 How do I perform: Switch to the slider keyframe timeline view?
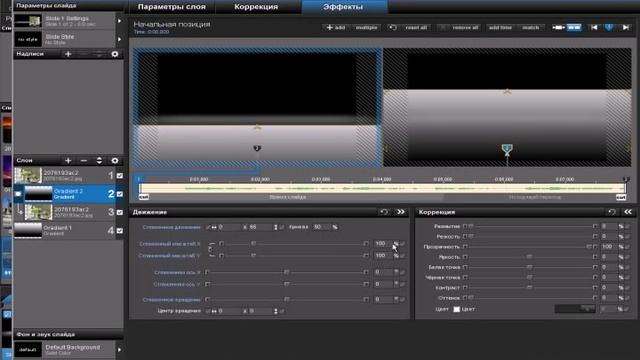(x=558, y=27)
